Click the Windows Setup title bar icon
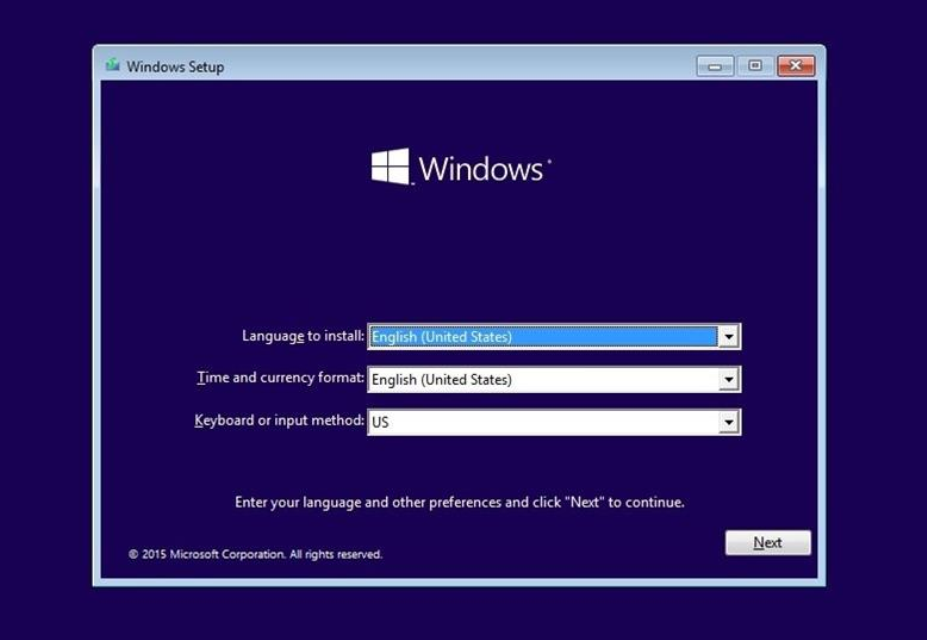 point(112,65)
